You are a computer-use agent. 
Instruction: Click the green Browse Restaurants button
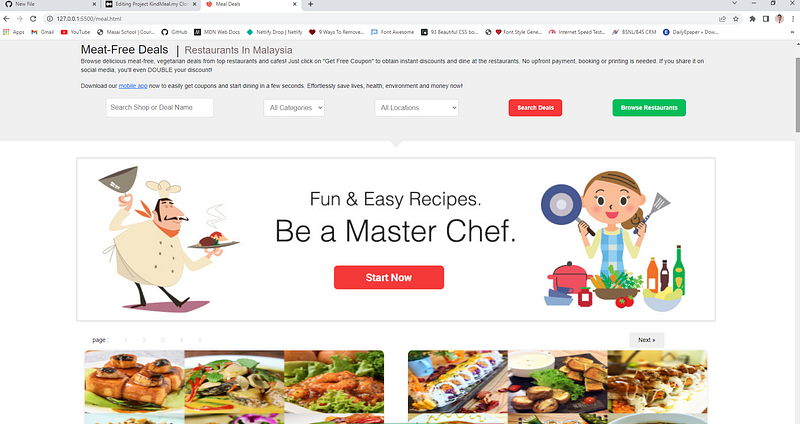pyautogui.click(x=649, y=108)
